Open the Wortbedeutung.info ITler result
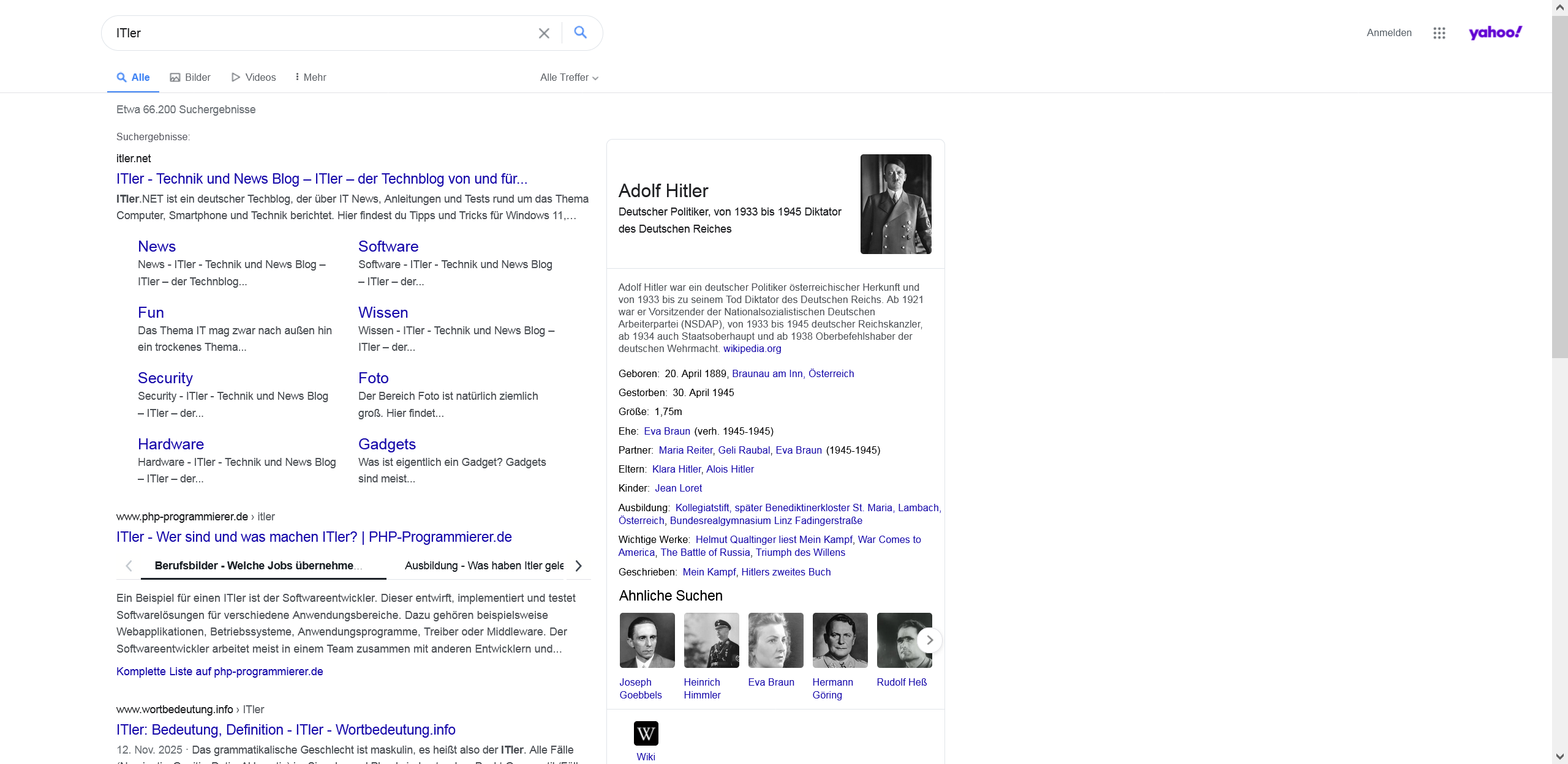 tap(286, 730)
